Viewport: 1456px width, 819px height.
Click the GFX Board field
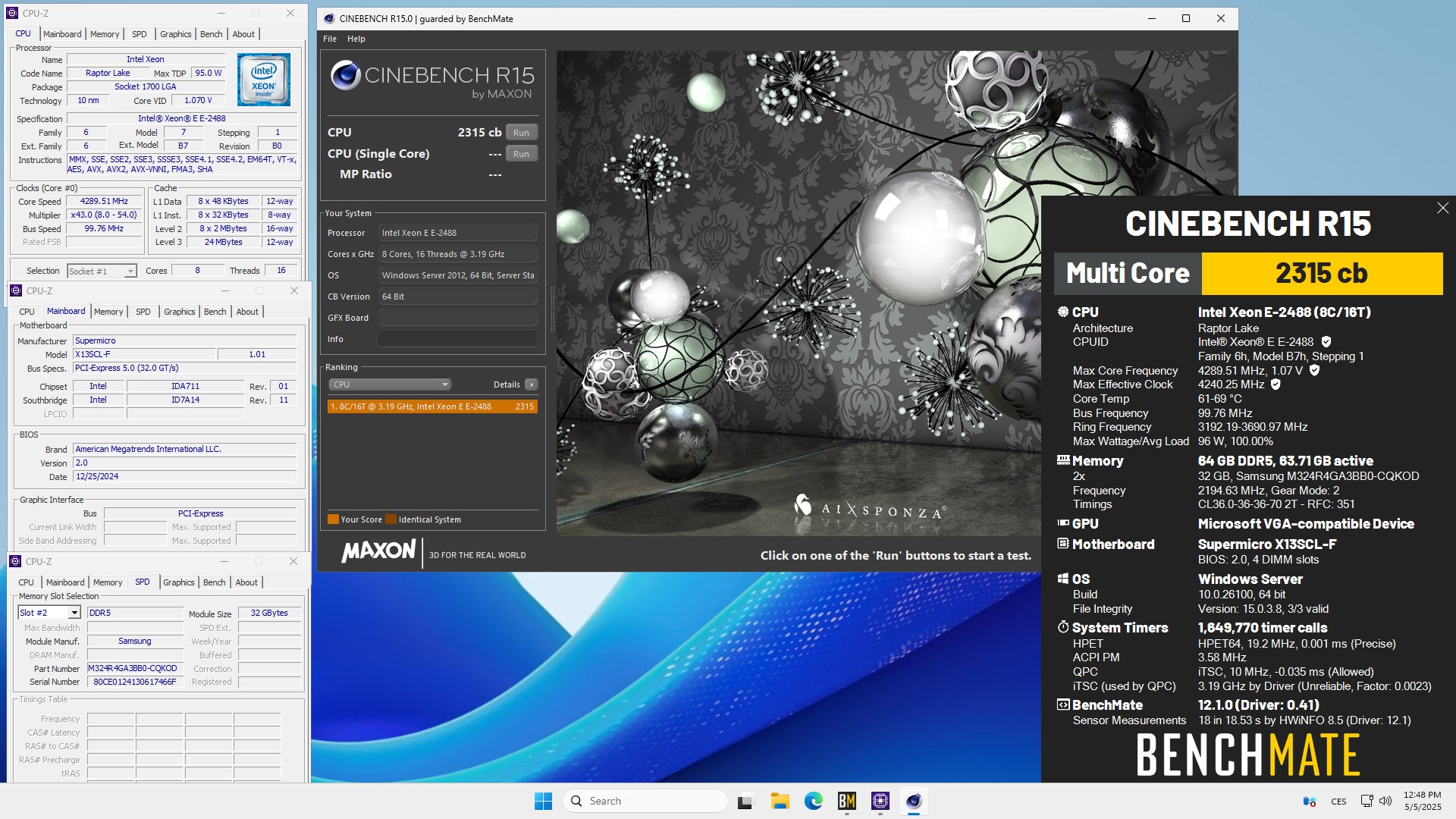[458, 318]
